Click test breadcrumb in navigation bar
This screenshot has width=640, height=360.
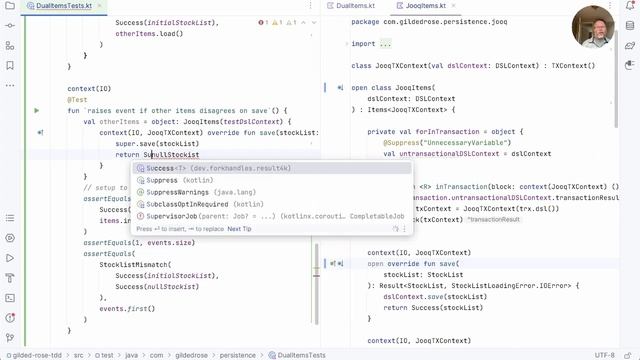point(104,355)
